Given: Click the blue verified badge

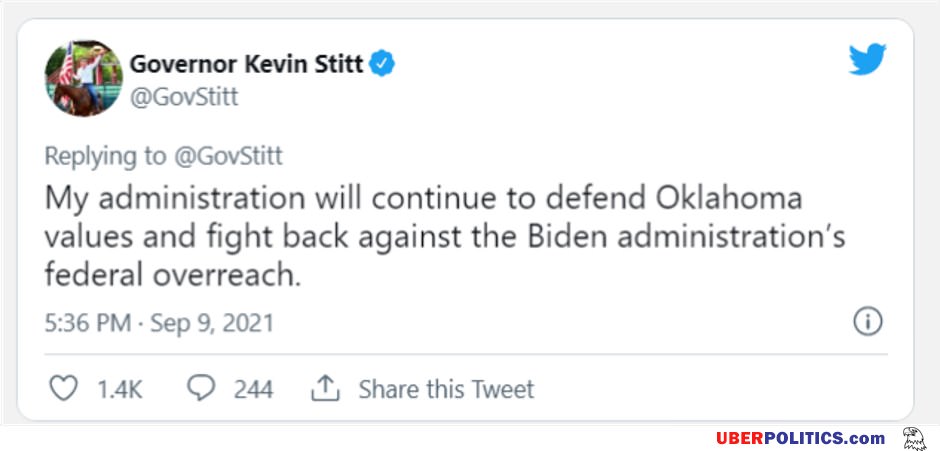Looking at the screenshot, I should [383, 65].
